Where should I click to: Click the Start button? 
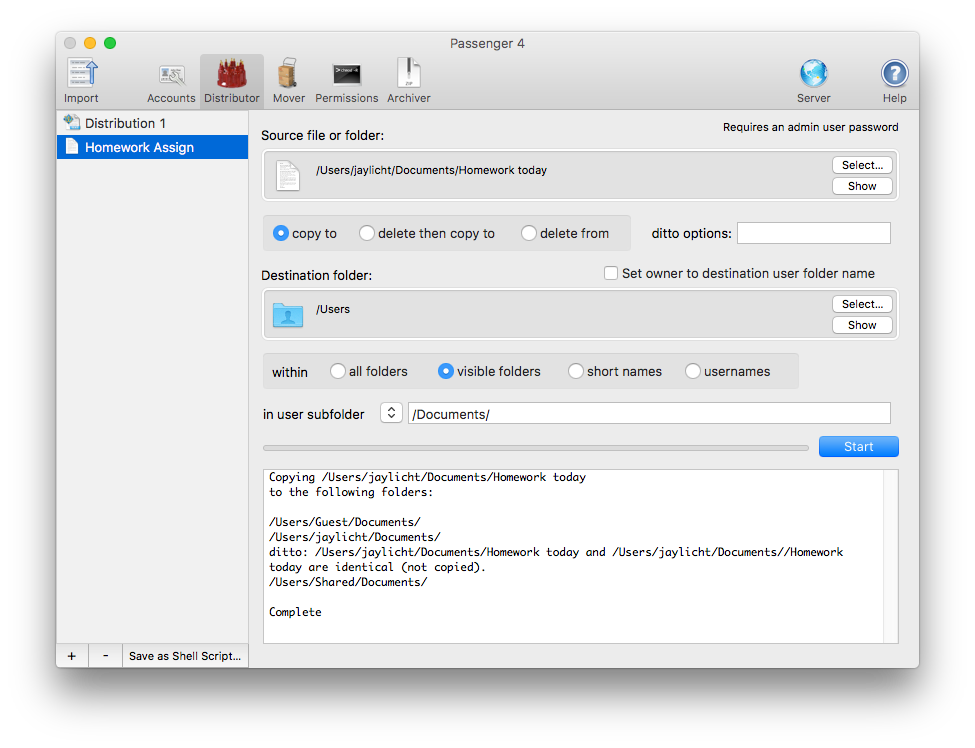[x=858, y=447]
